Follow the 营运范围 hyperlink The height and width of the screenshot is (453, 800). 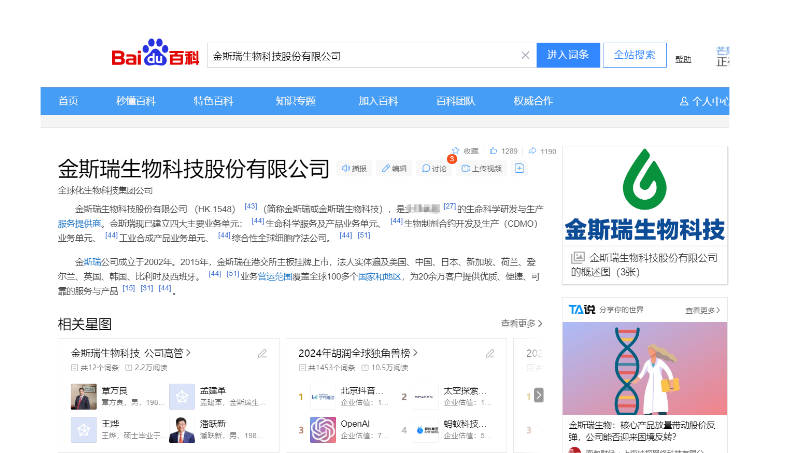274,276
